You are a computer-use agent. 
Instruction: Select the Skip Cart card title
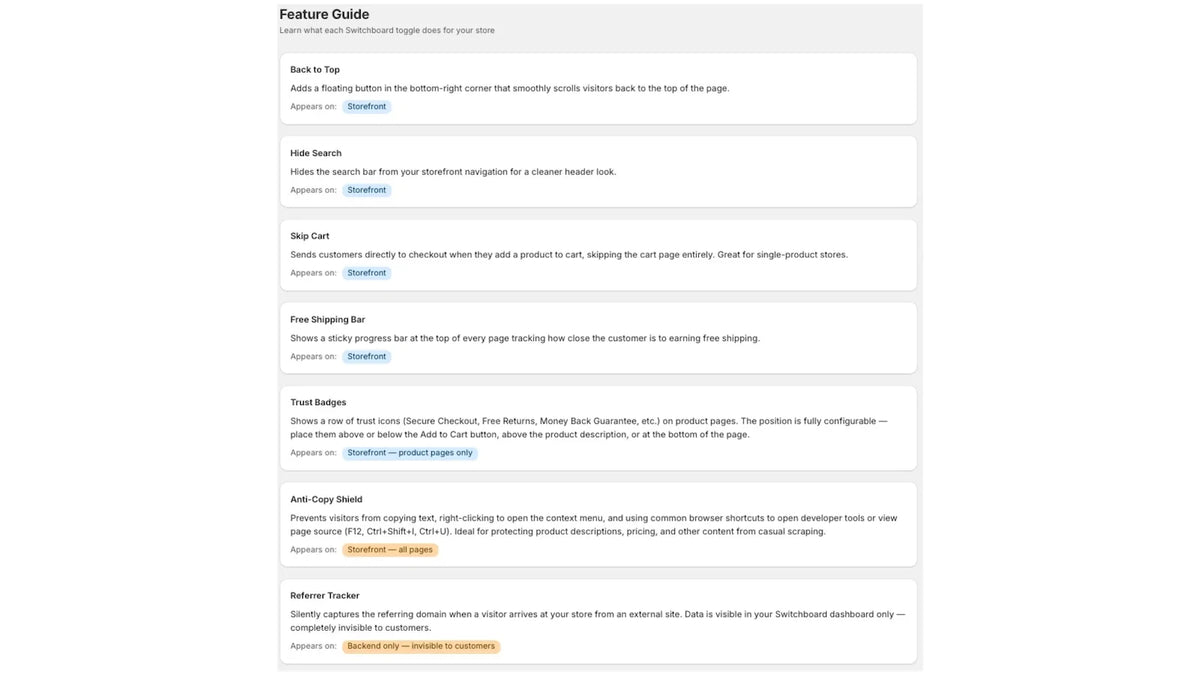pyautogui.click(x=310, y=236)
